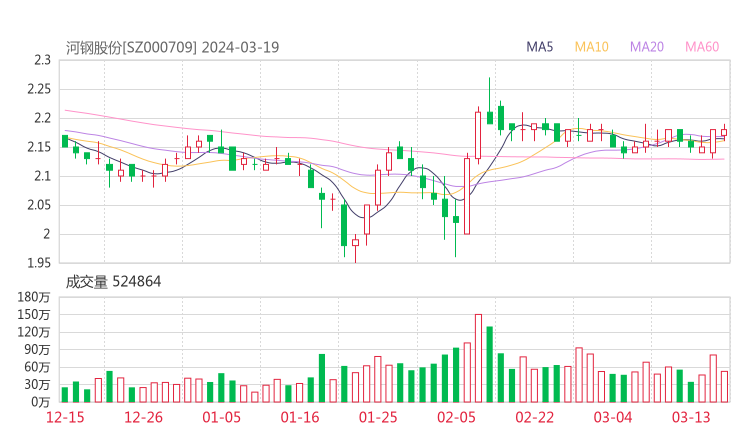The image size is (740, 440).
Task: Click the tall red candlestick rising from 2.0
Action: 467,196
